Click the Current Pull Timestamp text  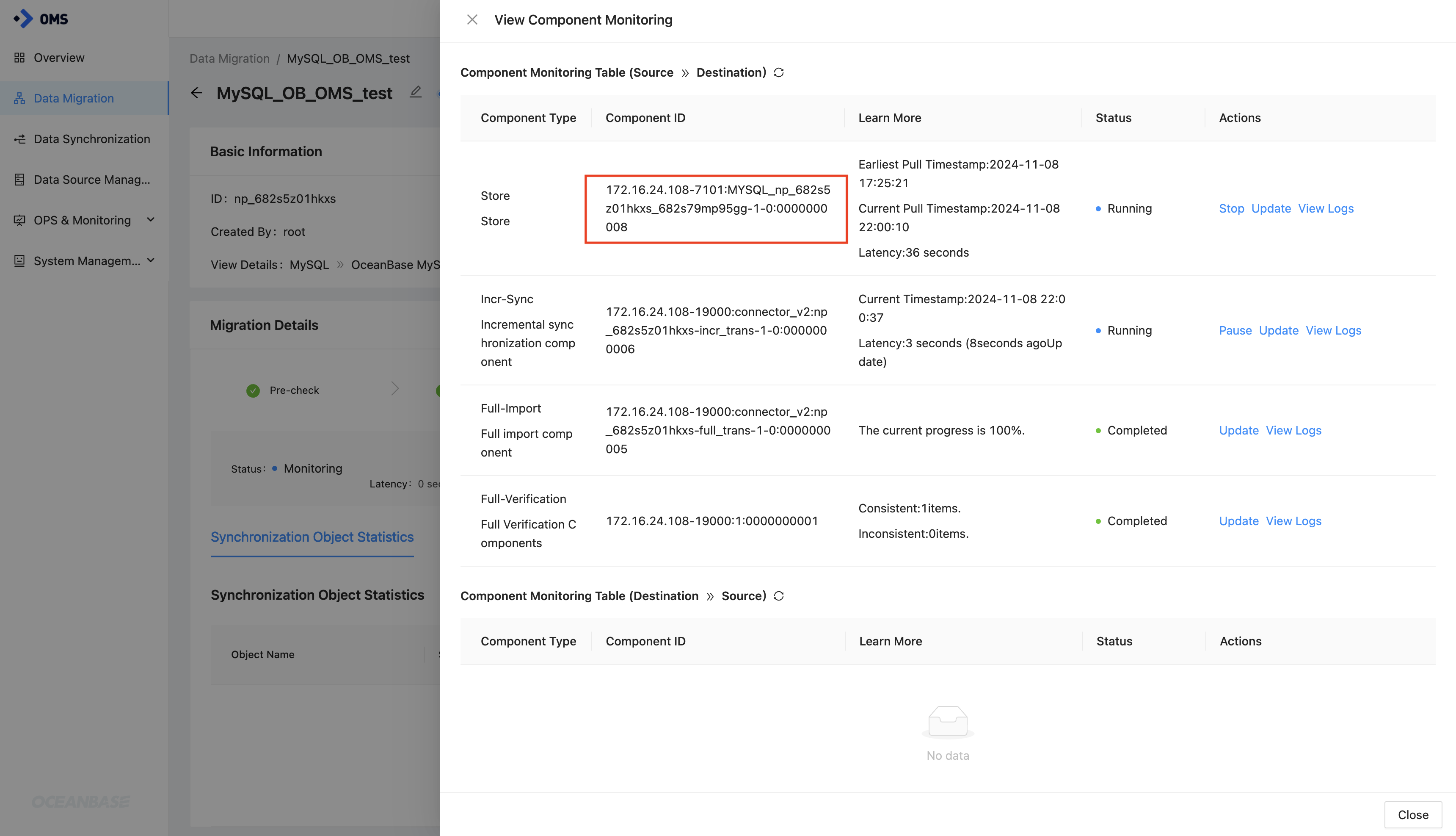click(x=959, y=218)
